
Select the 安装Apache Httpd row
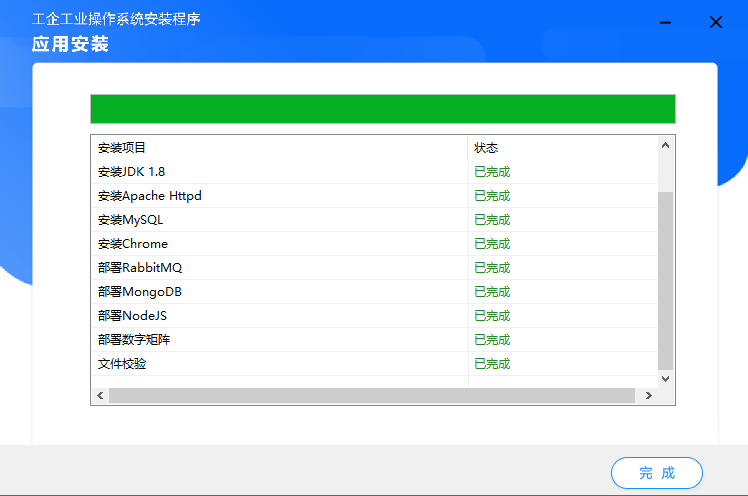[374, 196]
